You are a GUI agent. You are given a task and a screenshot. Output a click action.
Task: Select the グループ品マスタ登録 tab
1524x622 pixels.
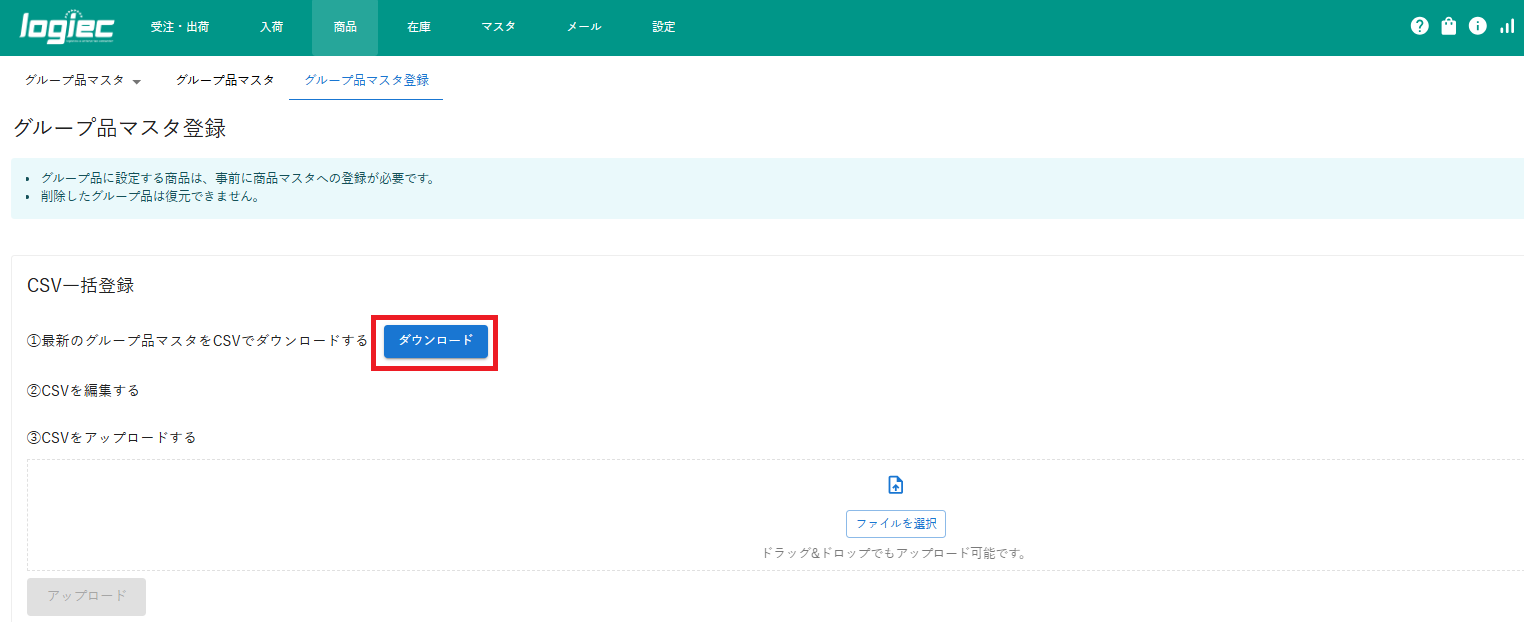tap(366, 80)
